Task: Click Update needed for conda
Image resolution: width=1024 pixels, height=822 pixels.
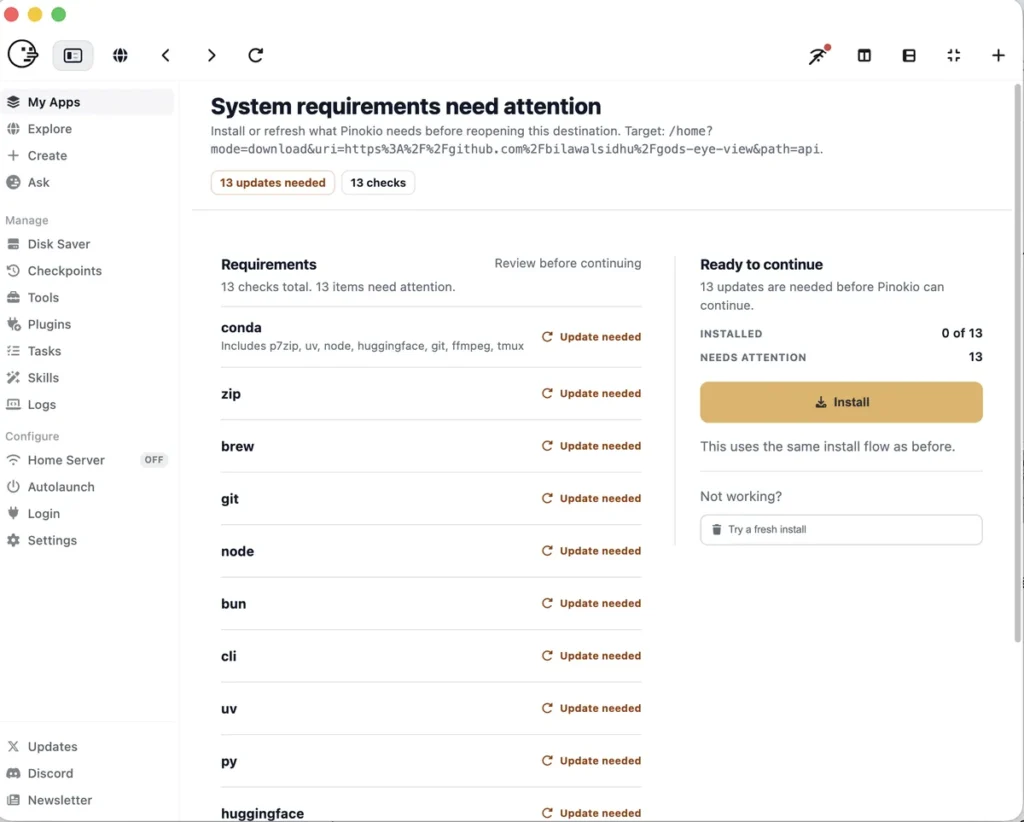Action: click(x=591, y=337)
